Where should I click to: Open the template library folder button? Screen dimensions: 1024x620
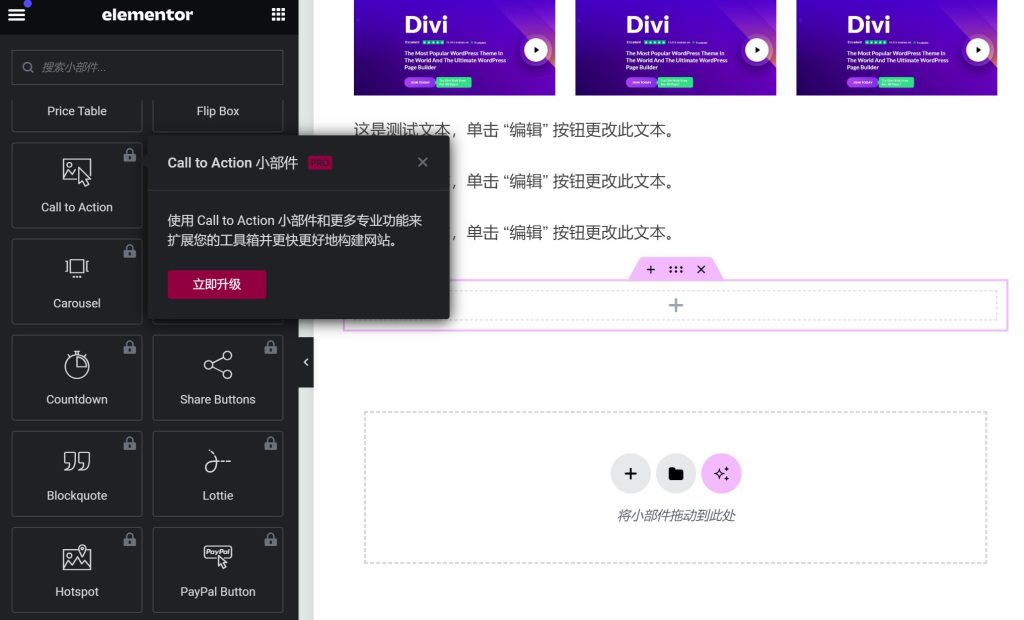coord(676,474)
